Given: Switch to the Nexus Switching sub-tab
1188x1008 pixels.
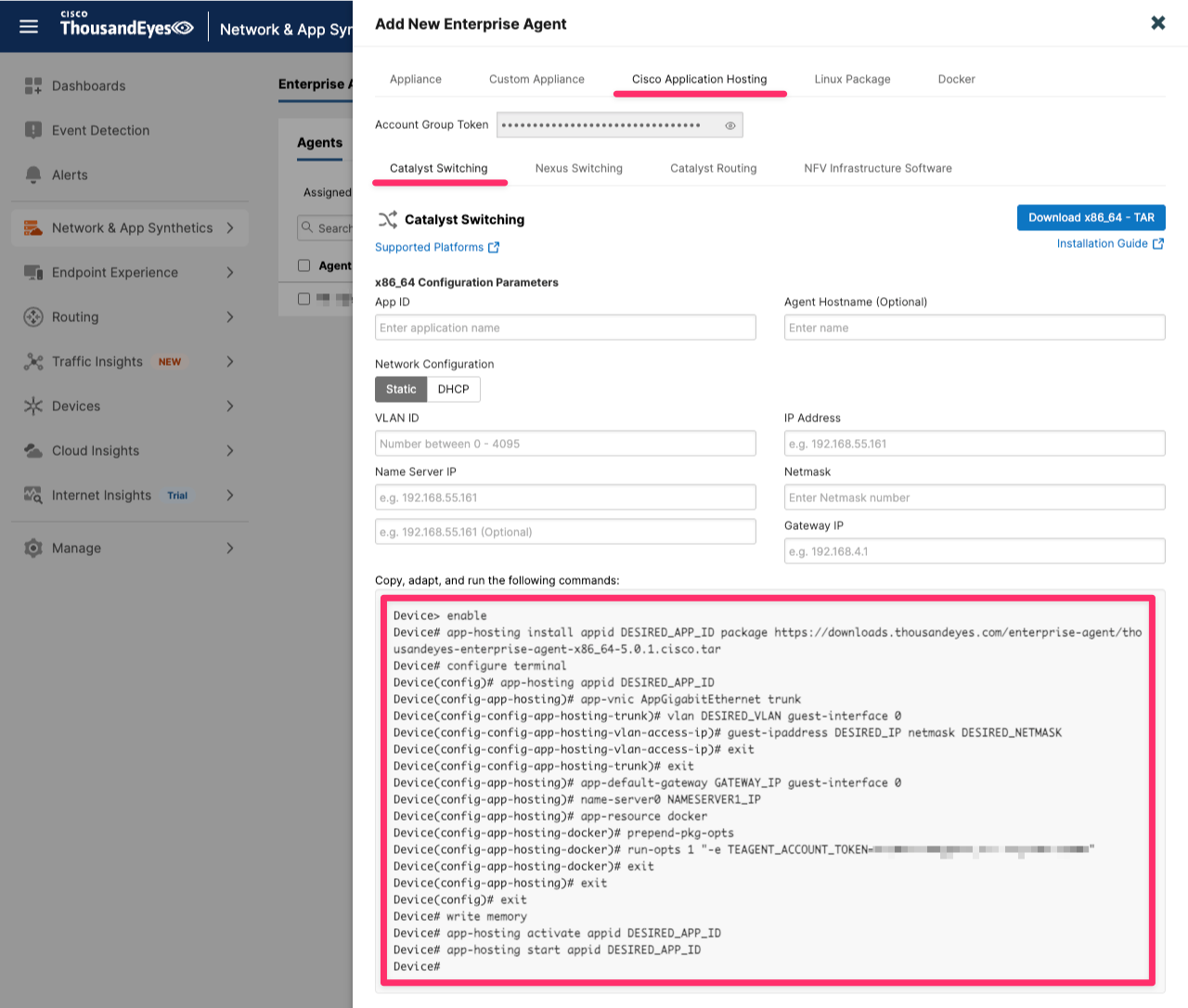Looking at the screenshot, I should [579, 168].
